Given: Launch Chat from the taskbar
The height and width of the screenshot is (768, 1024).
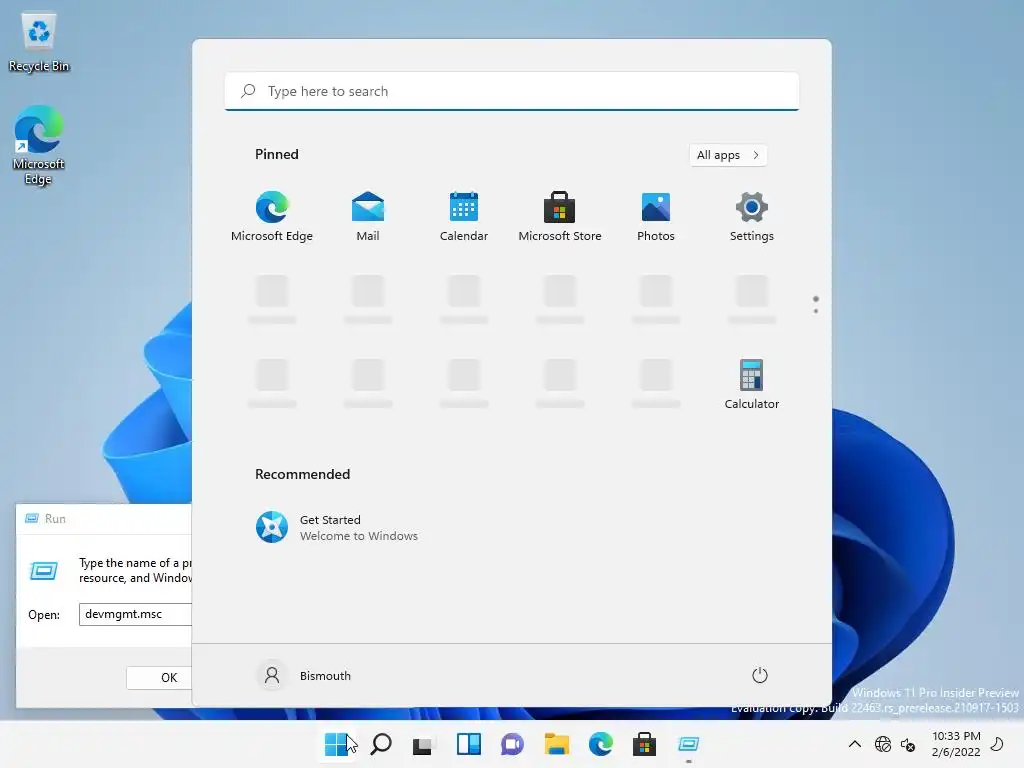Looking at the screenshot, I should (512, 744).
